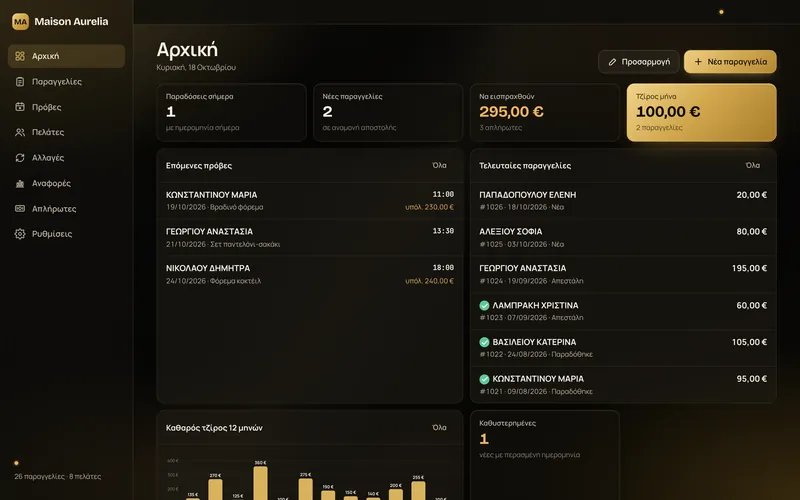Viewport: 800px width, 500px height.
Task: Click plus icon on Νέα παραγγελία
Action: point(698,62)
